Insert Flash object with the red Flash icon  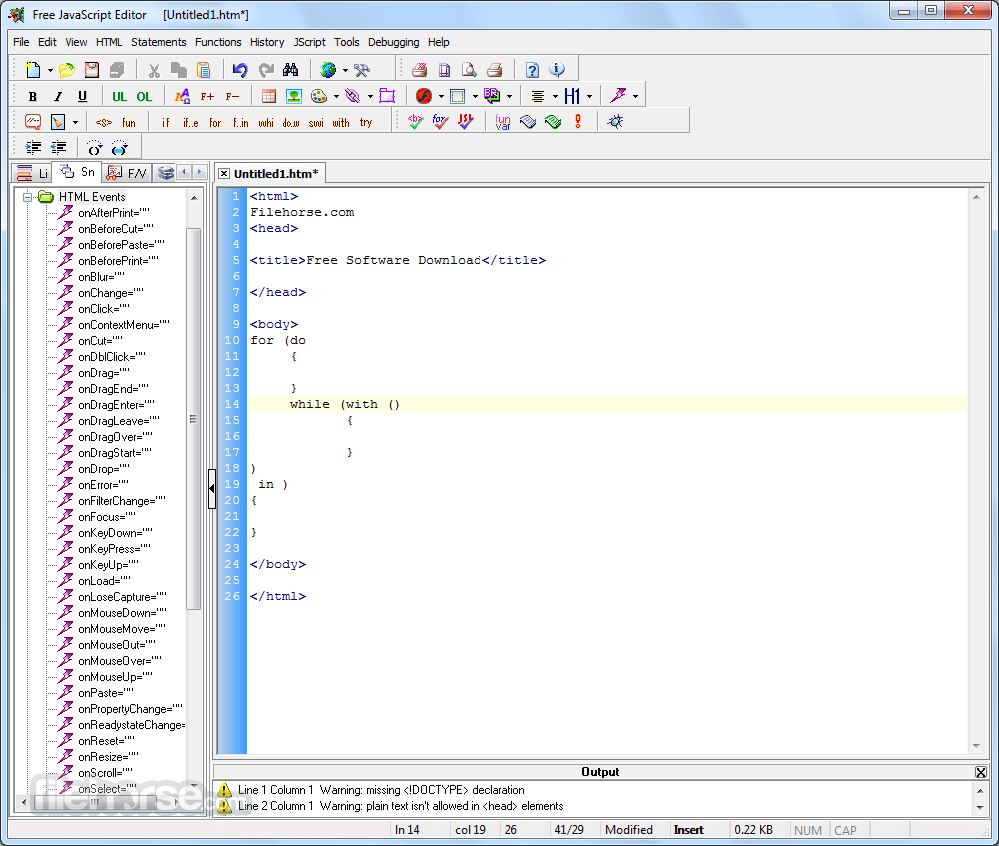tap(424, 96)
